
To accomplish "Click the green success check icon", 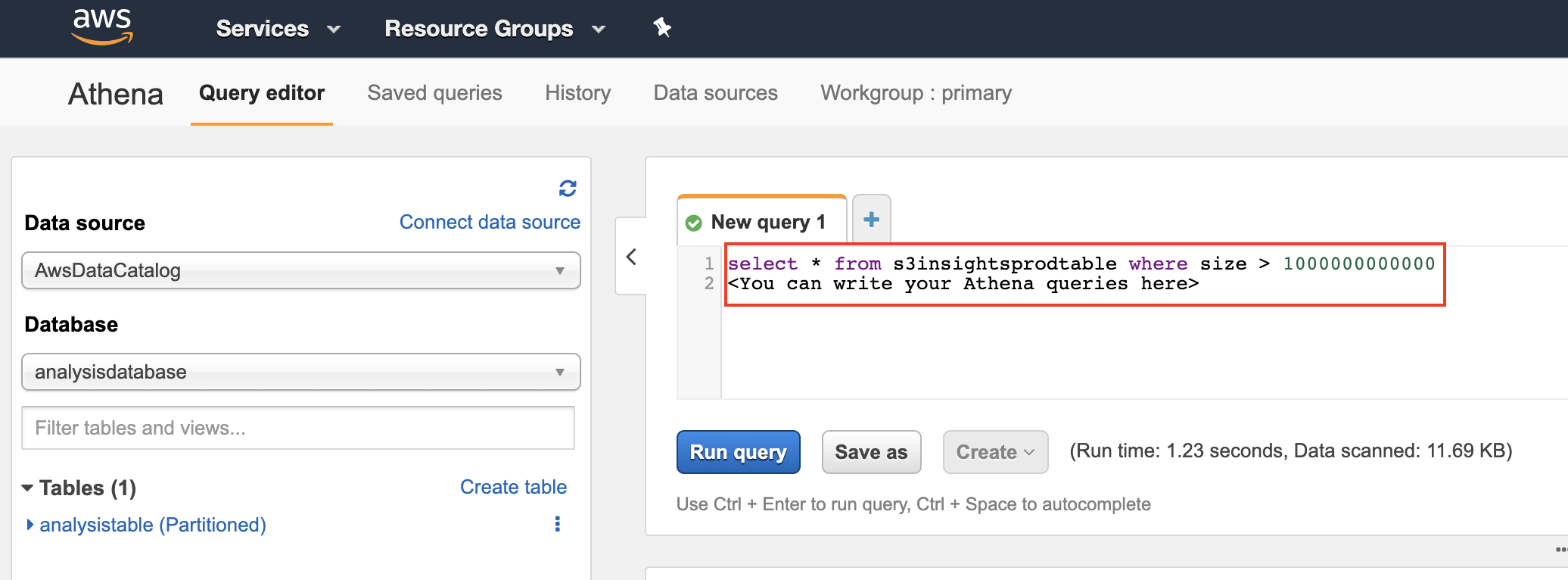I will point(693,223).
